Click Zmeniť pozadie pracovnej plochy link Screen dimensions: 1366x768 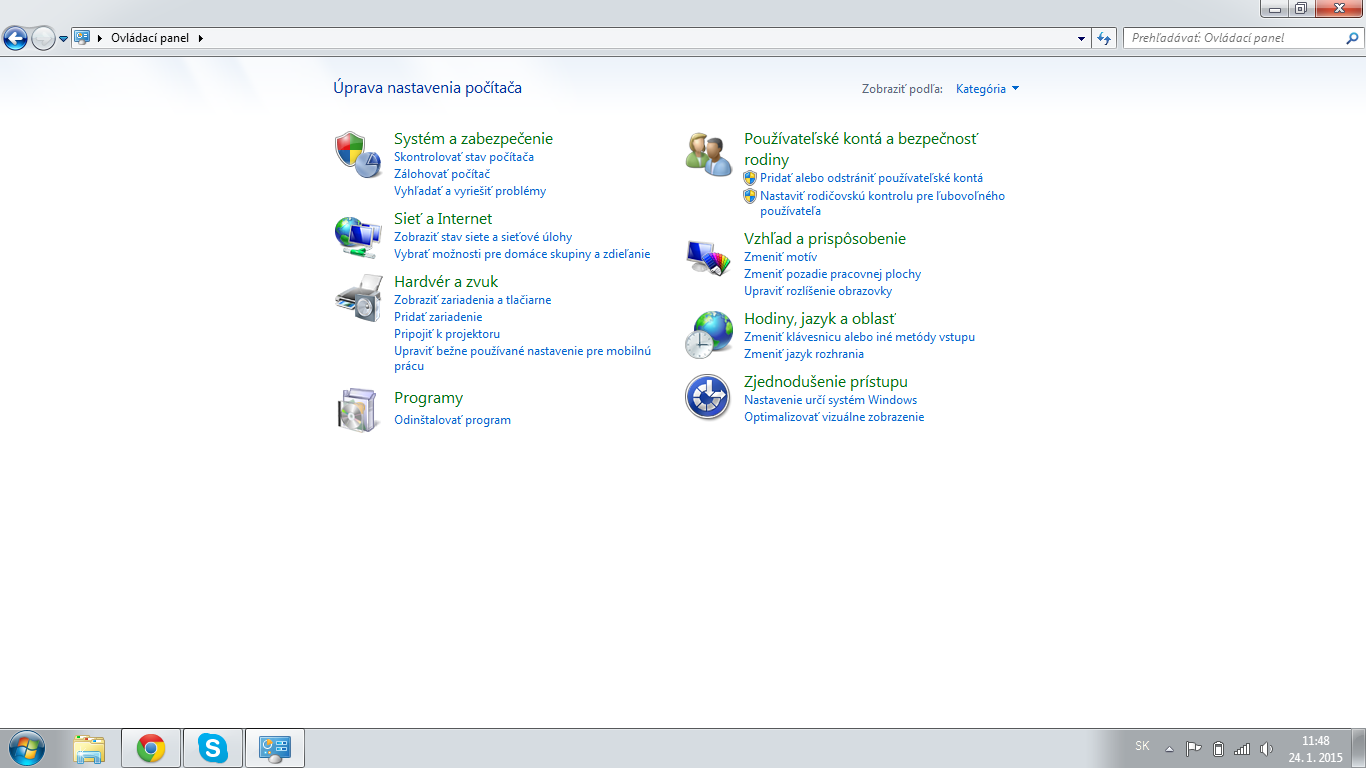[x=832, y=274]
